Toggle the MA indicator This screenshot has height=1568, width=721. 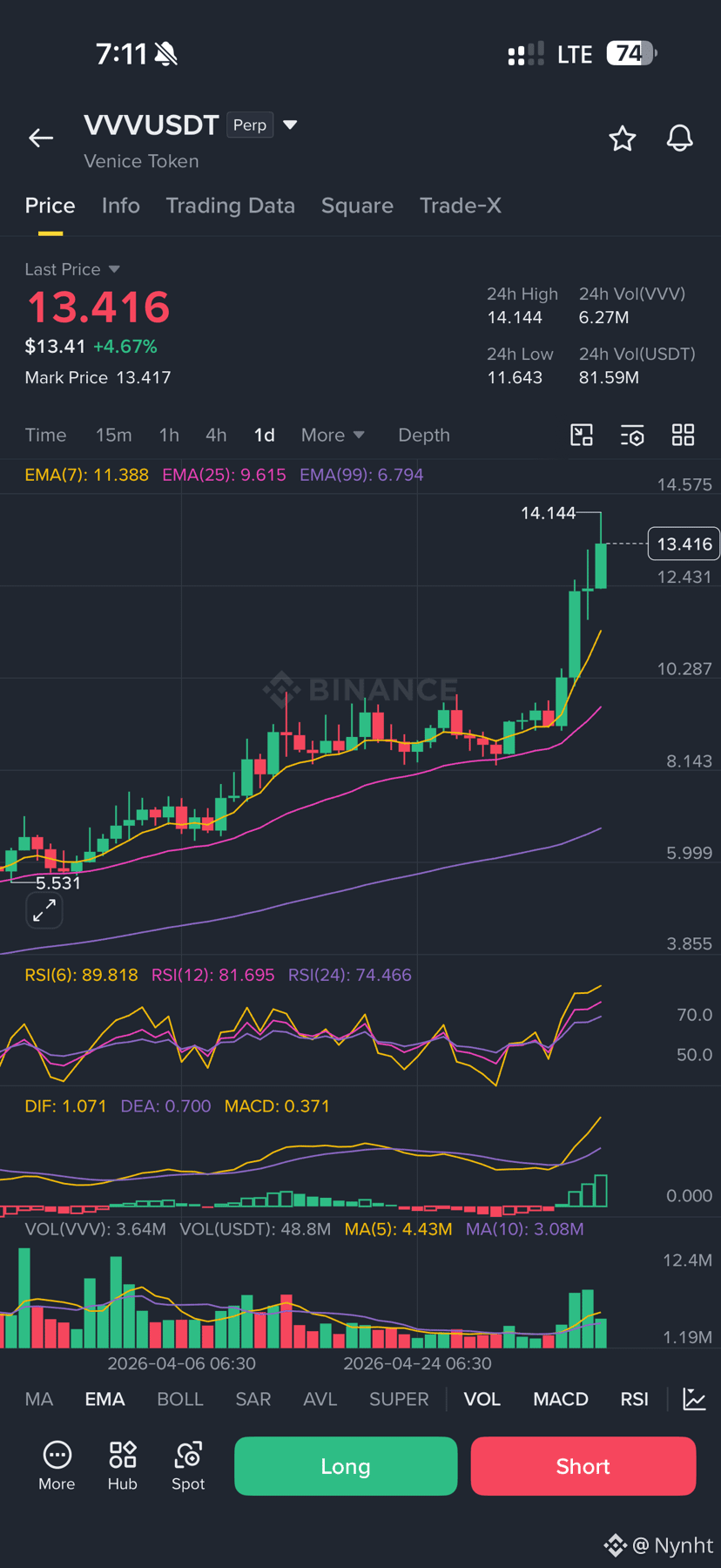[39, 1399]
